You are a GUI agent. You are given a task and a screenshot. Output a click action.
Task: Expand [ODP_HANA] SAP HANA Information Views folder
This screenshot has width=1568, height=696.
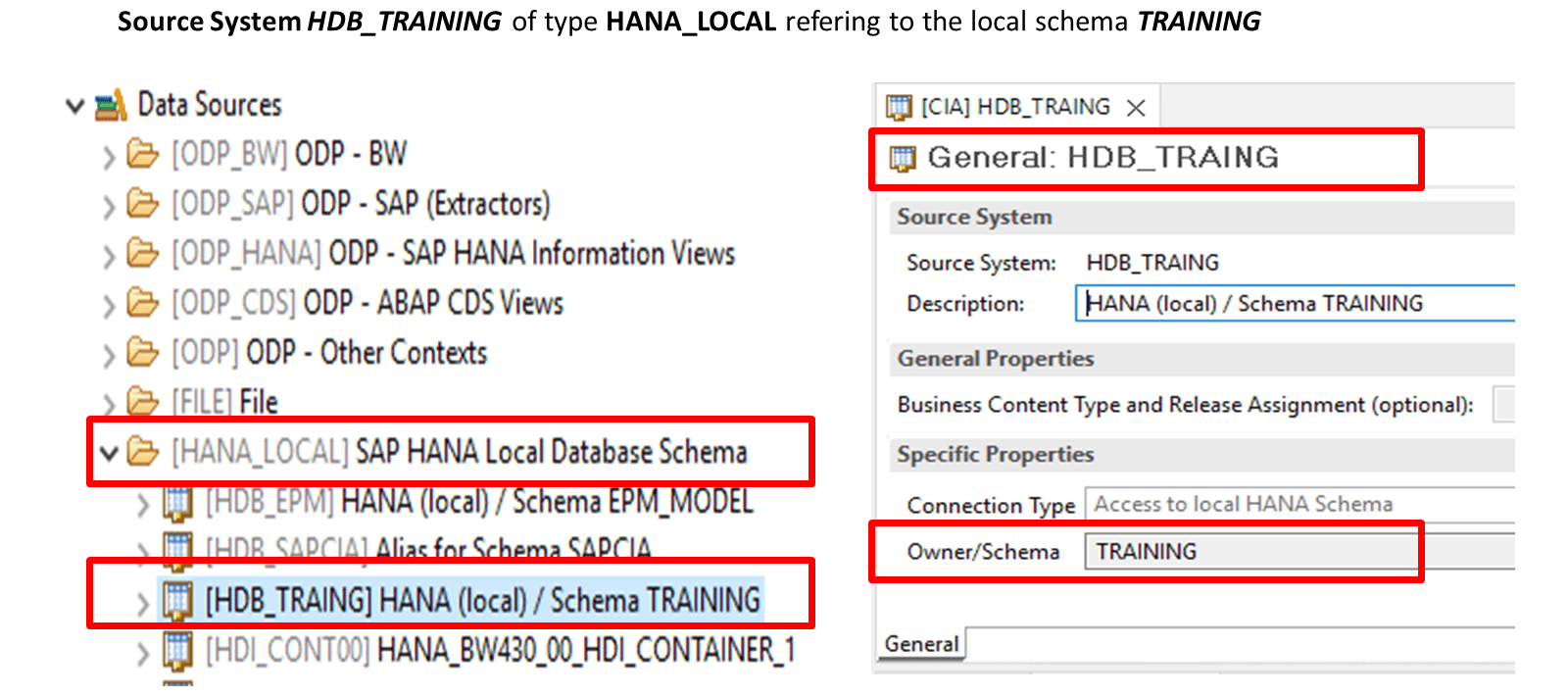click(x=109, y=256)
